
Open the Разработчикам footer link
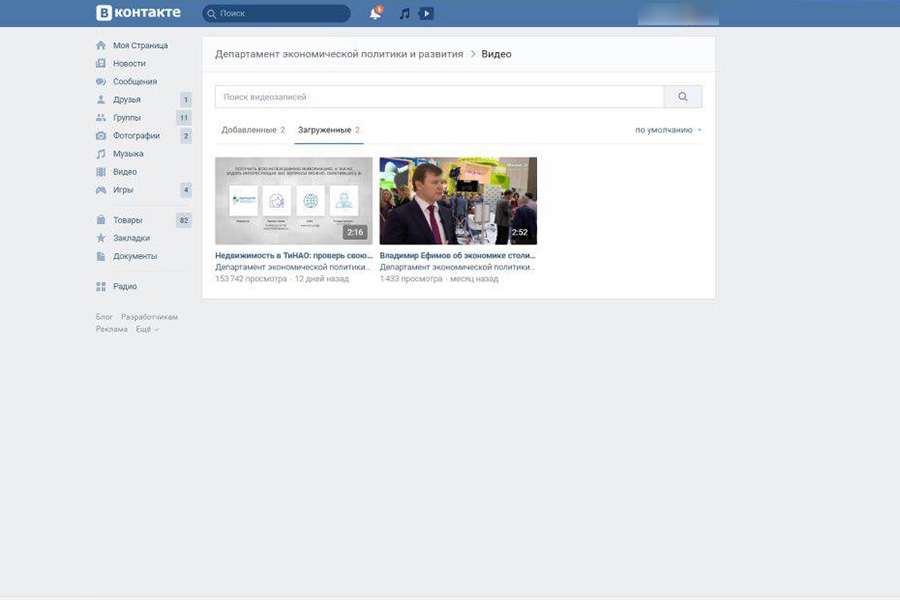tap(149, 317)
